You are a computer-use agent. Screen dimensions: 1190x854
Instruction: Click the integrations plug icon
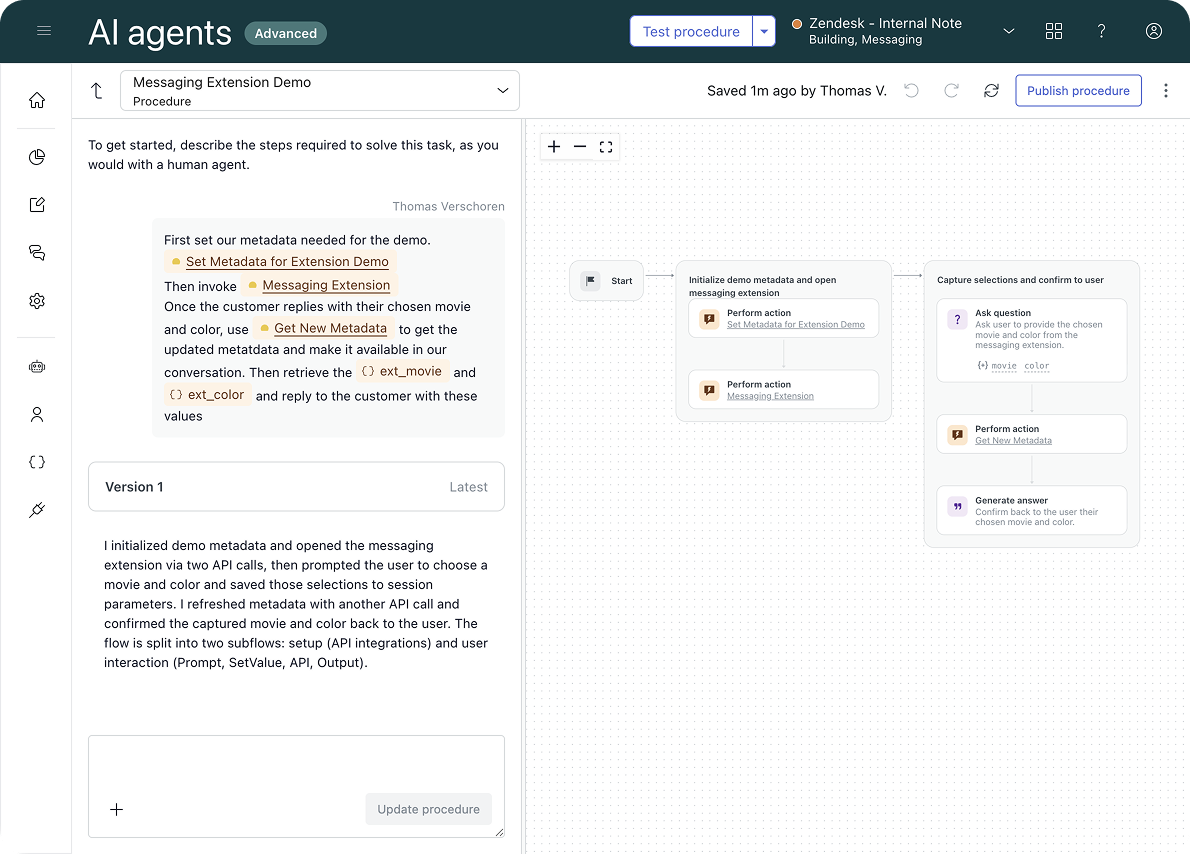[x=37, y=510]
